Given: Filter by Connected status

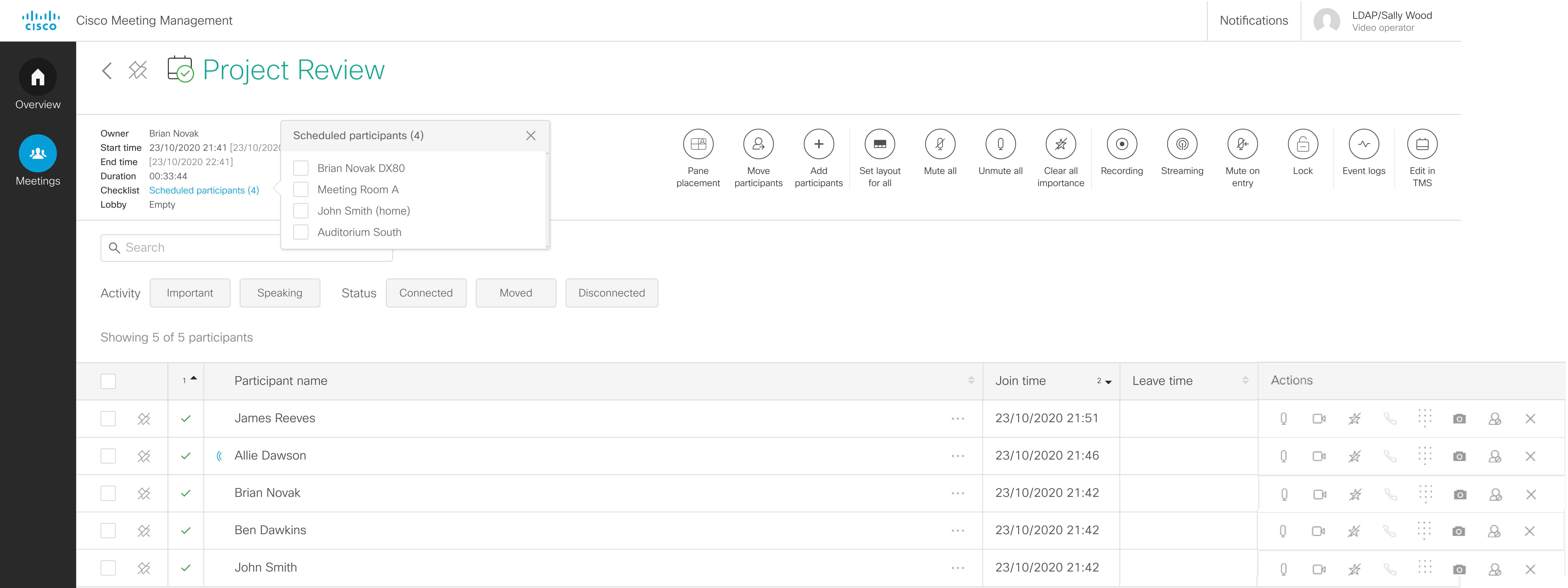Looking at the screenshot, I should [426, 293].
